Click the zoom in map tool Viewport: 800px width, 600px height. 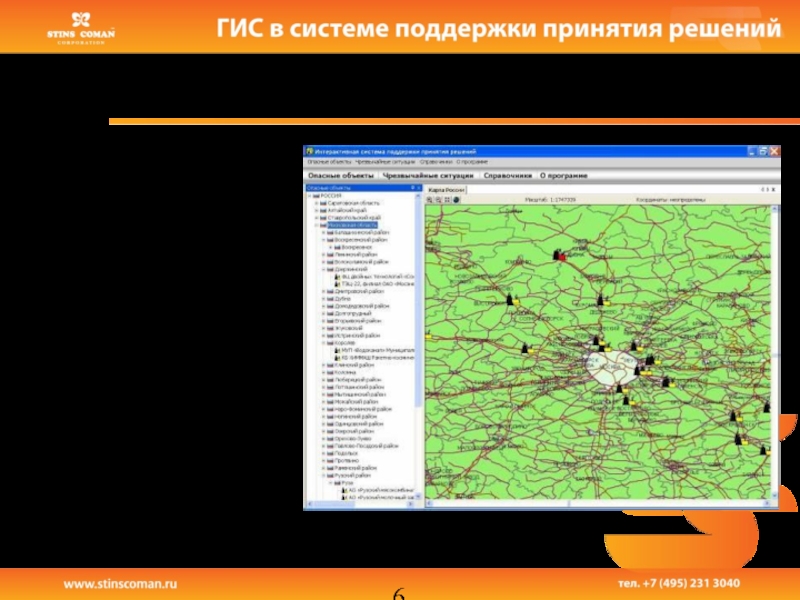430,200
